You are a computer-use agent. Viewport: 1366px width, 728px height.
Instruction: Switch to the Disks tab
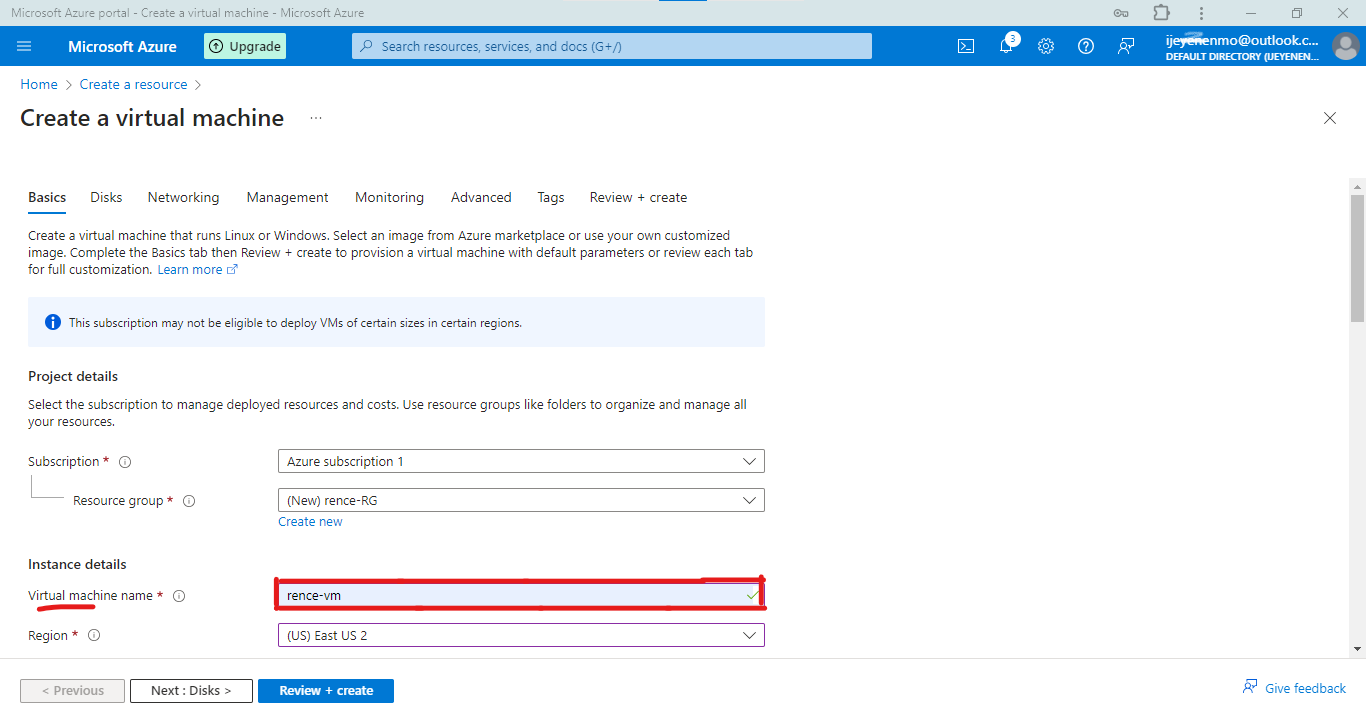click(106, 198)
